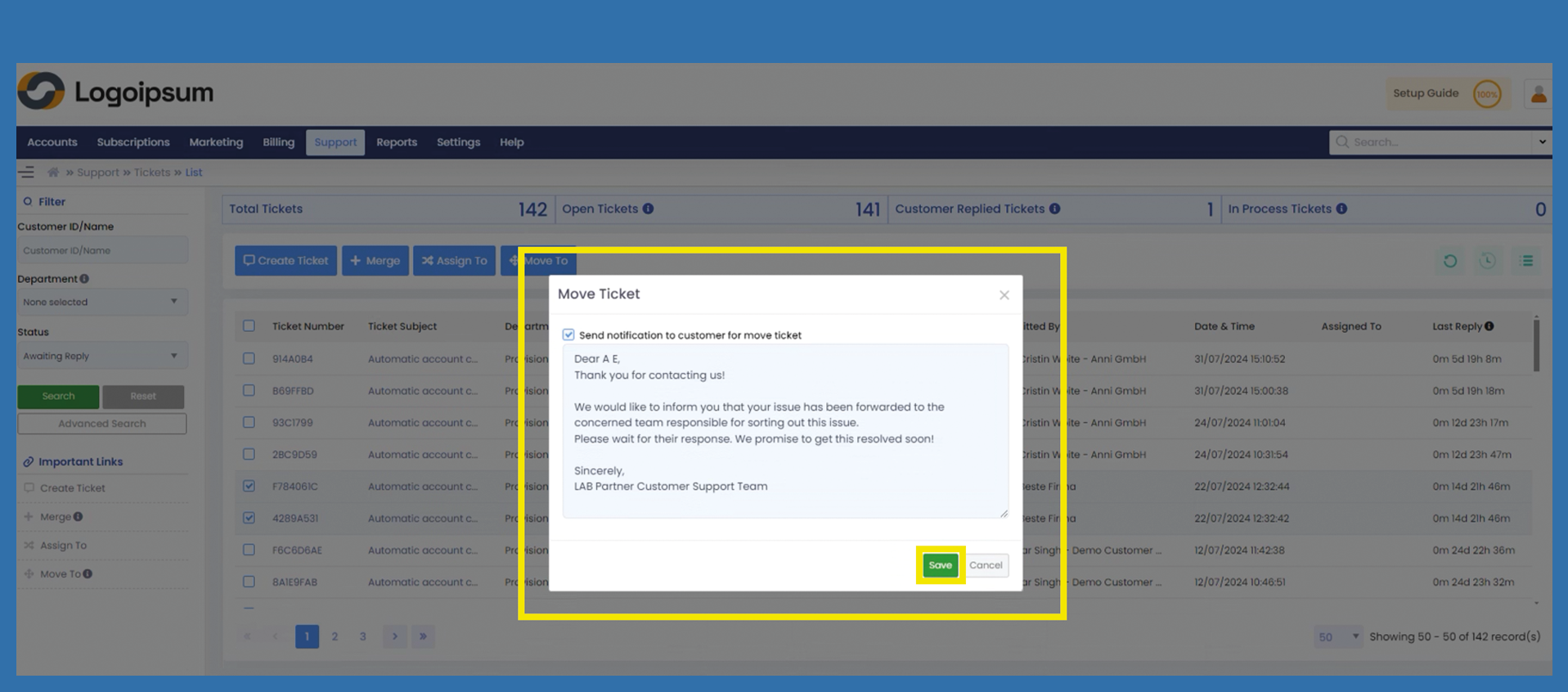Toggle the hamburger sidebar menu icon
Image resolution: width=1568 pixels, height=692 pixels.
point(27,173)
